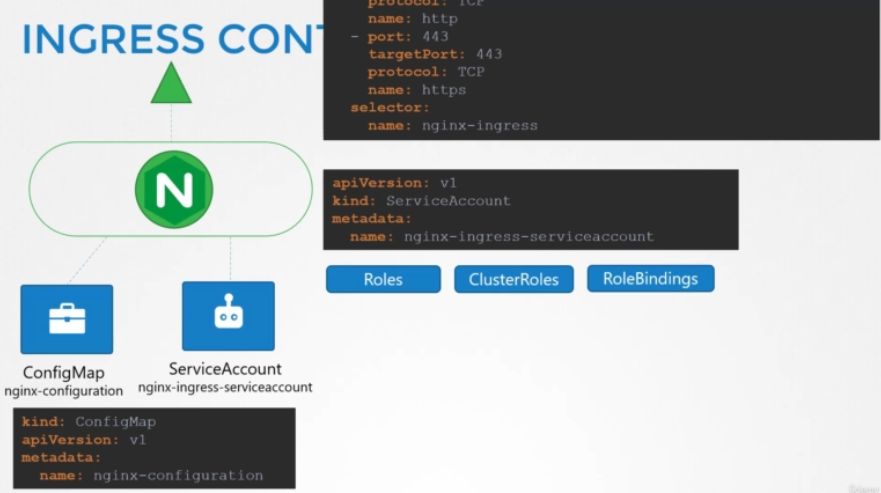Click the green triangle arrow icon

171,83
